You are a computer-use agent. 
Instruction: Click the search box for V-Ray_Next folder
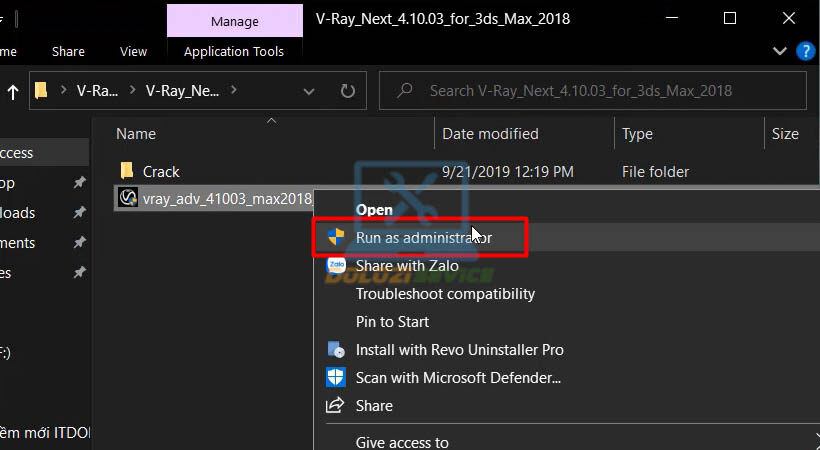click(x=593, y=91)
